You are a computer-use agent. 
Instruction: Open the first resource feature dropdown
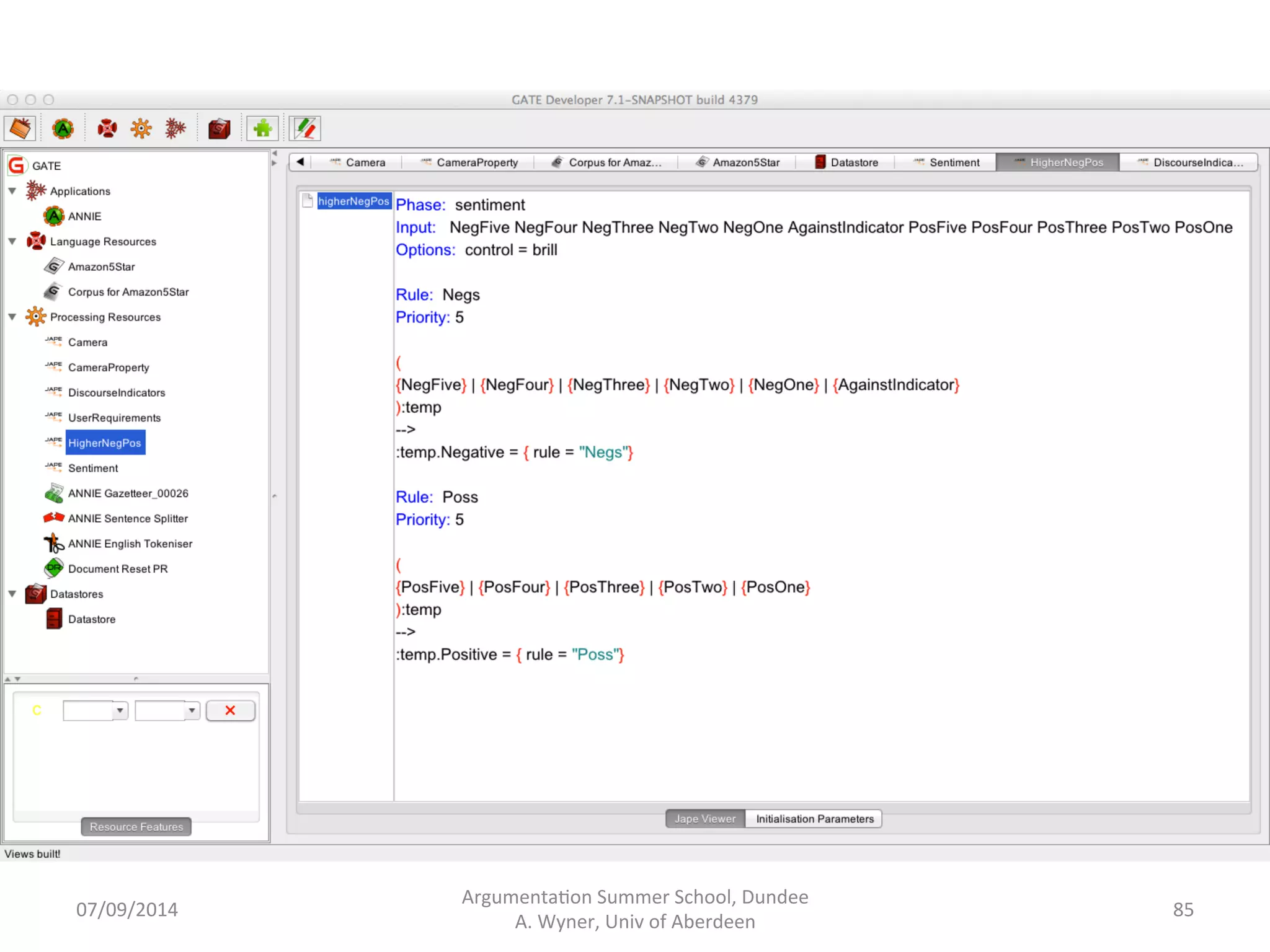click(120, 710)
